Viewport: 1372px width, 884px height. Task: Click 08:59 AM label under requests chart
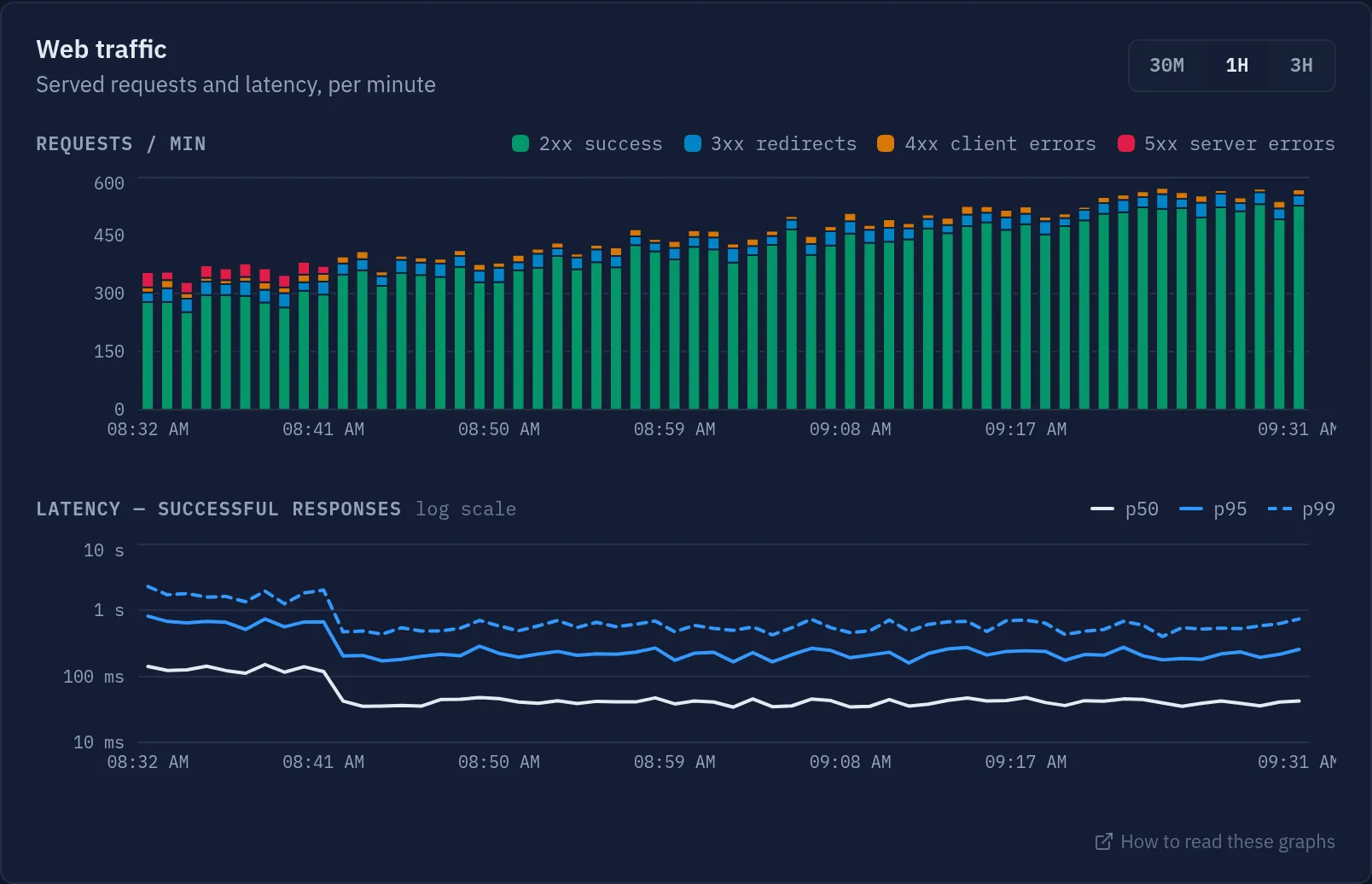tap(674, 429)
